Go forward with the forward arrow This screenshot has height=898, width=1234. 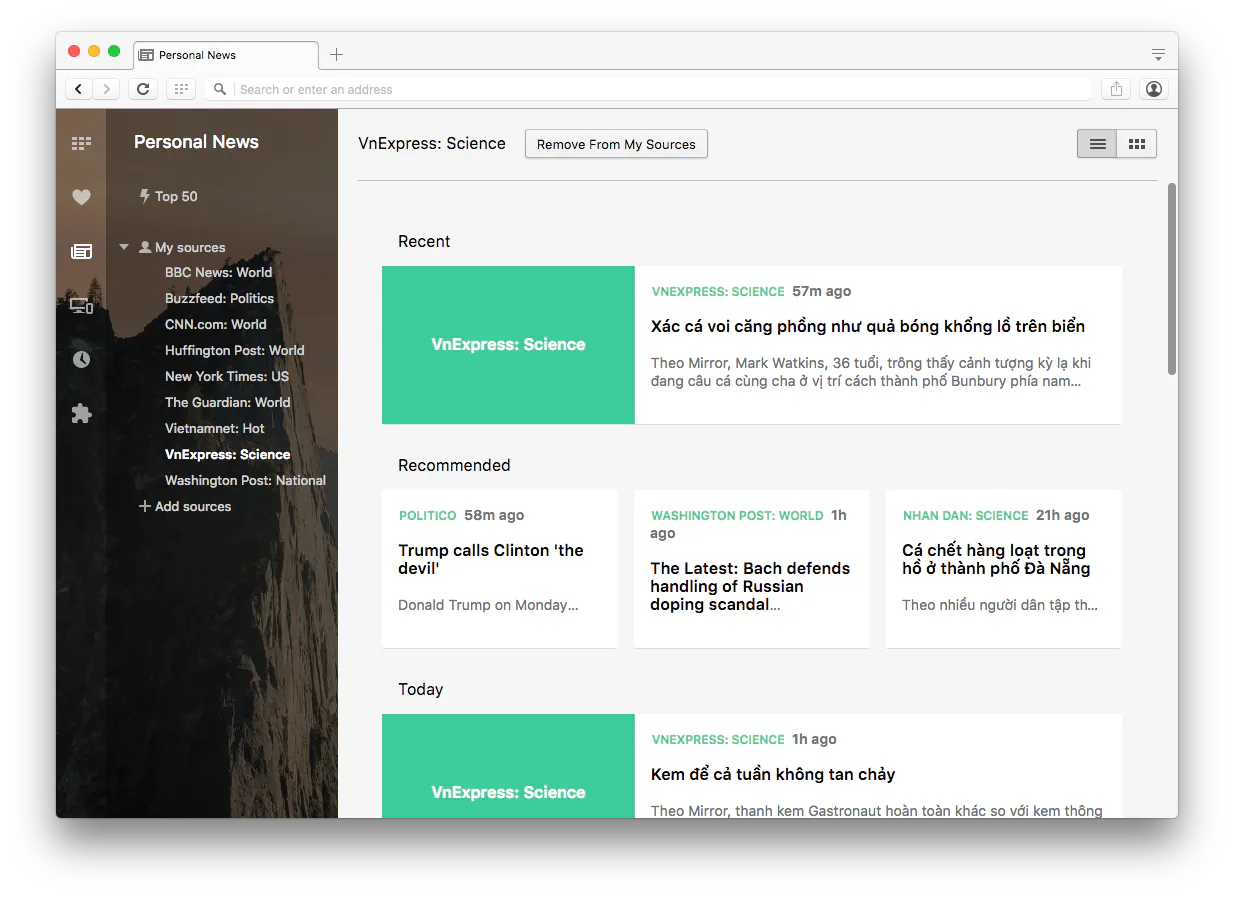pyautogui.click(x=107, y=89)
